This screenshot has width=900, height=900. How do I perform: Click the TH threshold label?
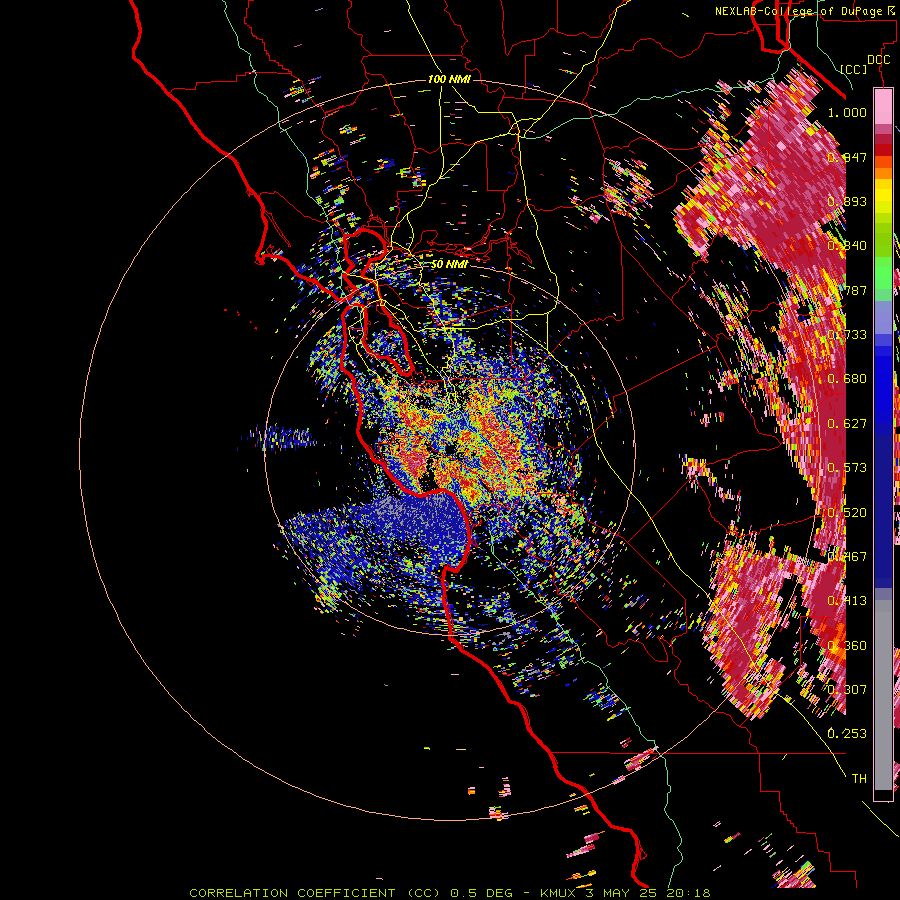[x=859, y=779]
